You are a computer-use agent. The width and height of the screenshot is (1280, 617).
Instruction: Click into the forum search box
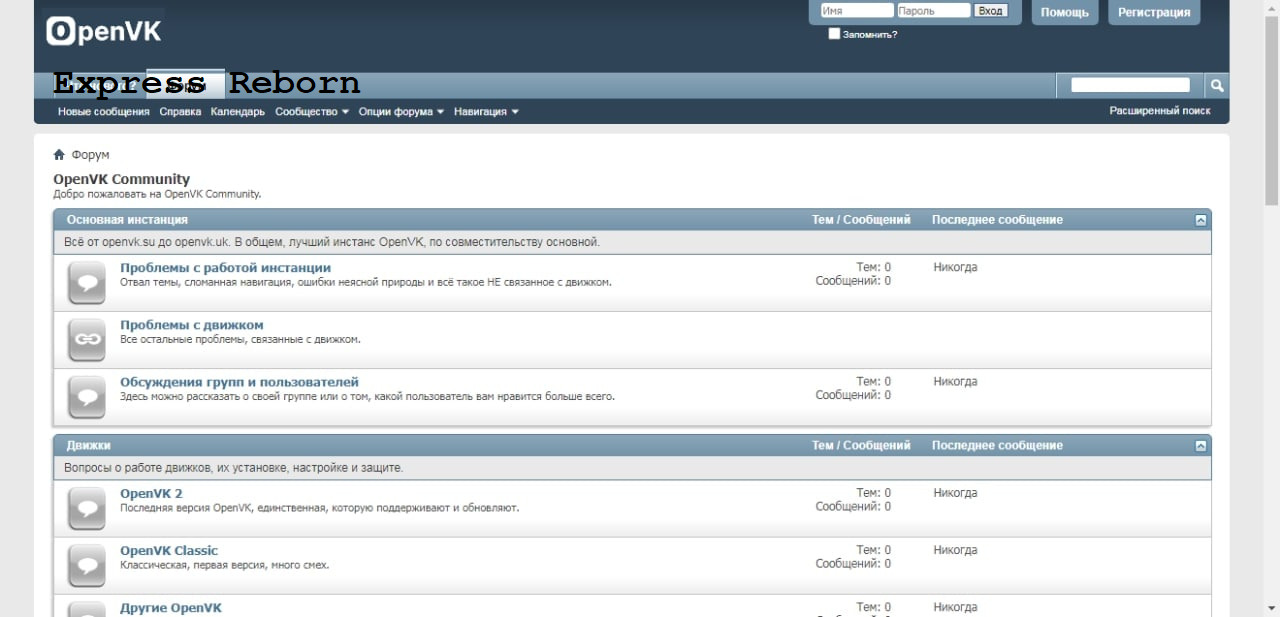(1131, 85)
